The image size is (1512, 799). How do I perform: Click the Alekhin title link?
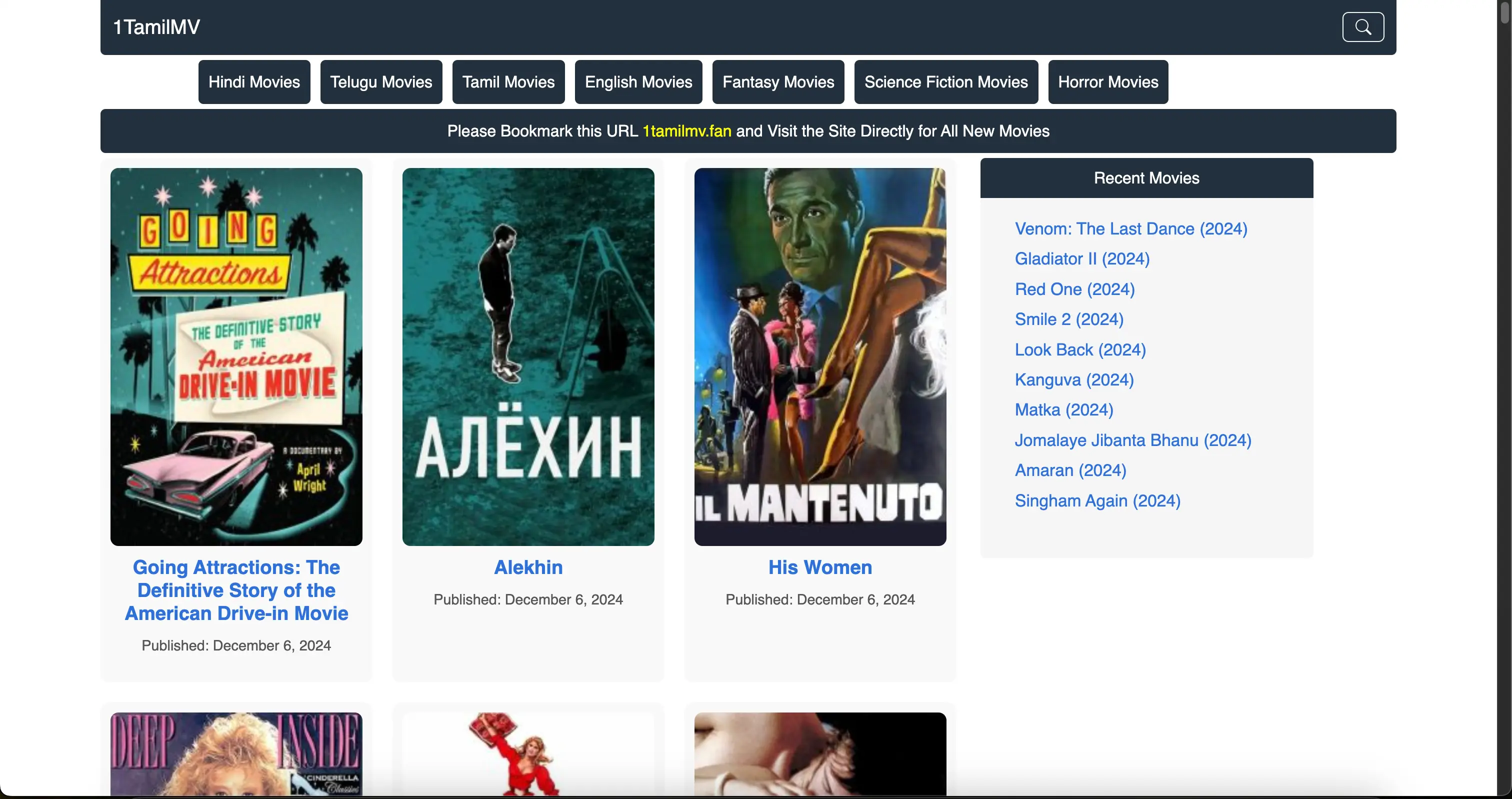[x=527, y=567]
